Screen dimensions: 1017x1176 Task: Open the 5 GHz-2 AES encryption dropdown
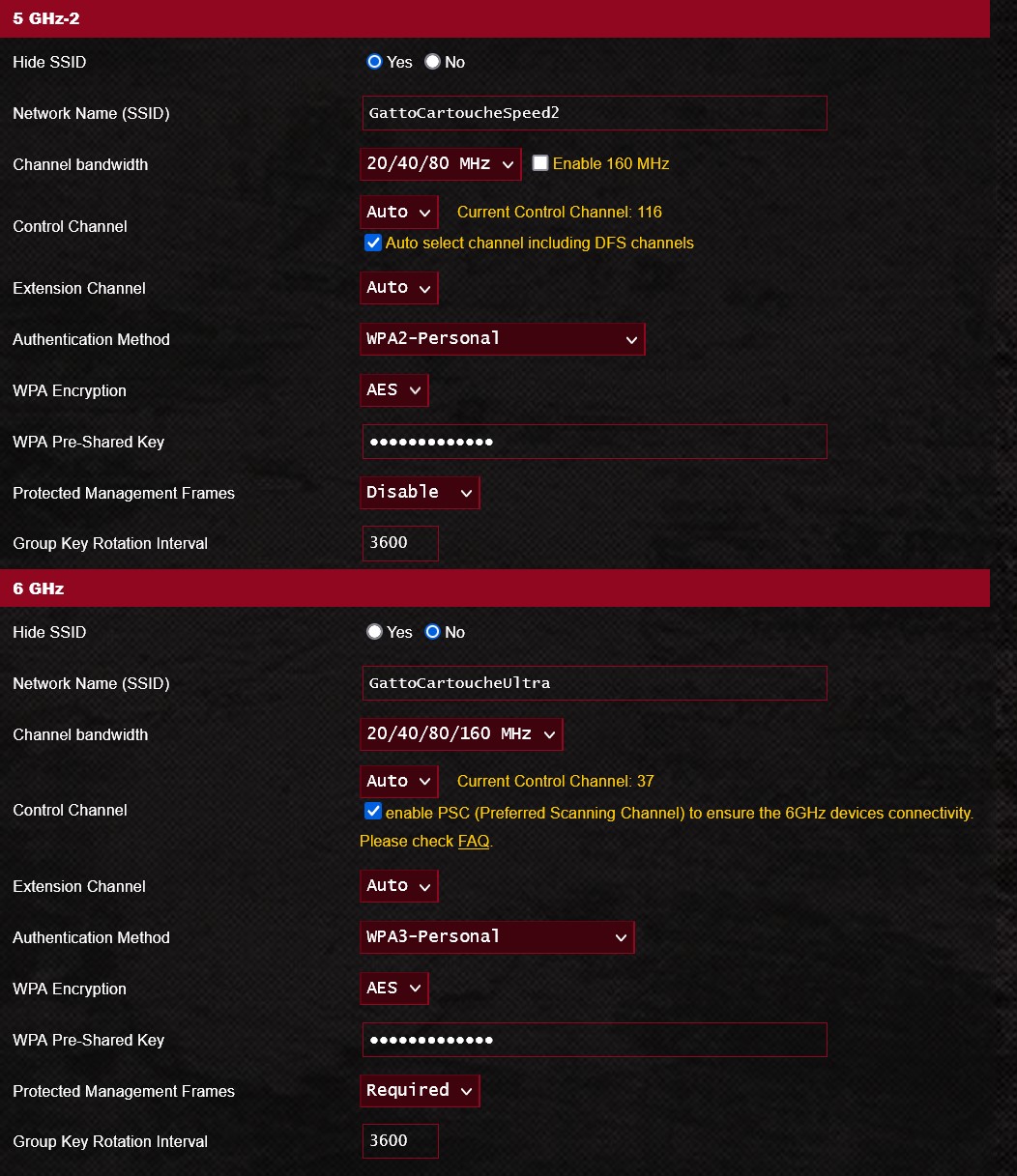[x=394, y=390]
